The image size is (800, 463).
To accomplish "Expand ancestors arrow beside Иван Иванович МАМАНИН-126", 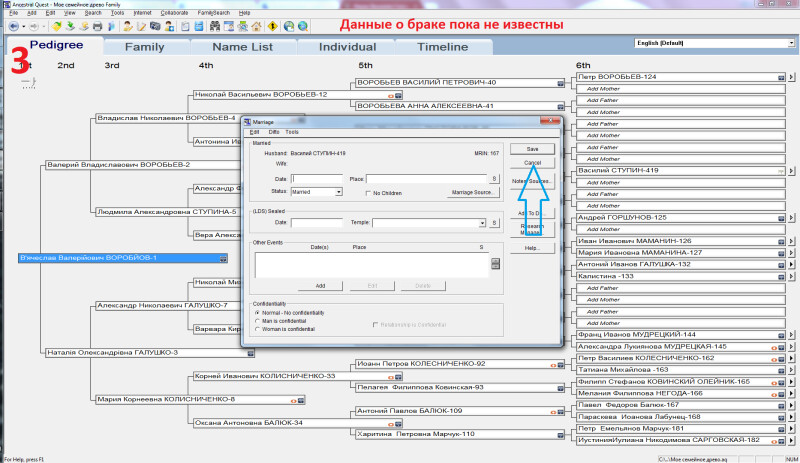I will (791, 241).
